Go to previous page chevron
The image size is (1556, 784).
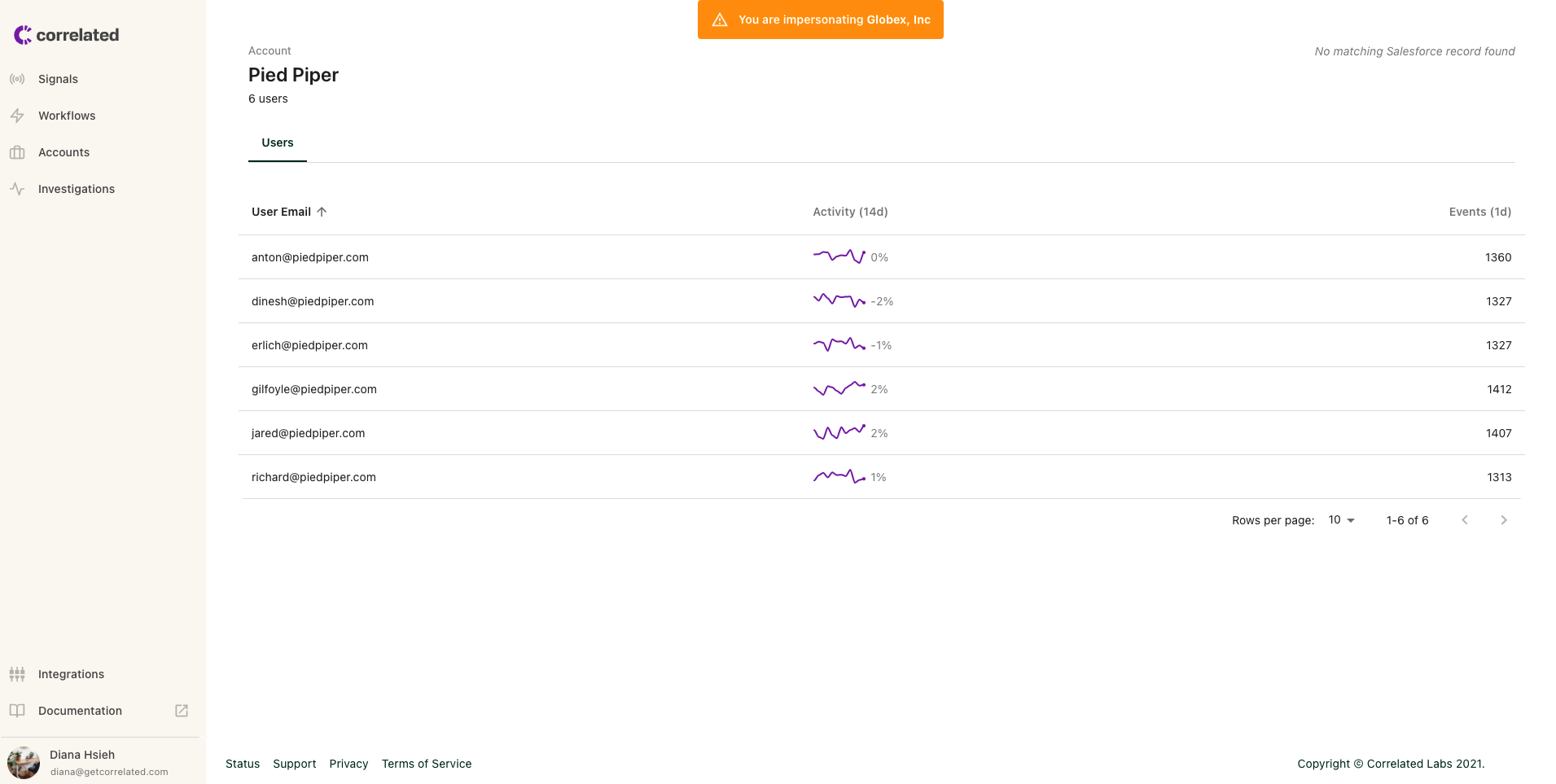click(1465, 520)
